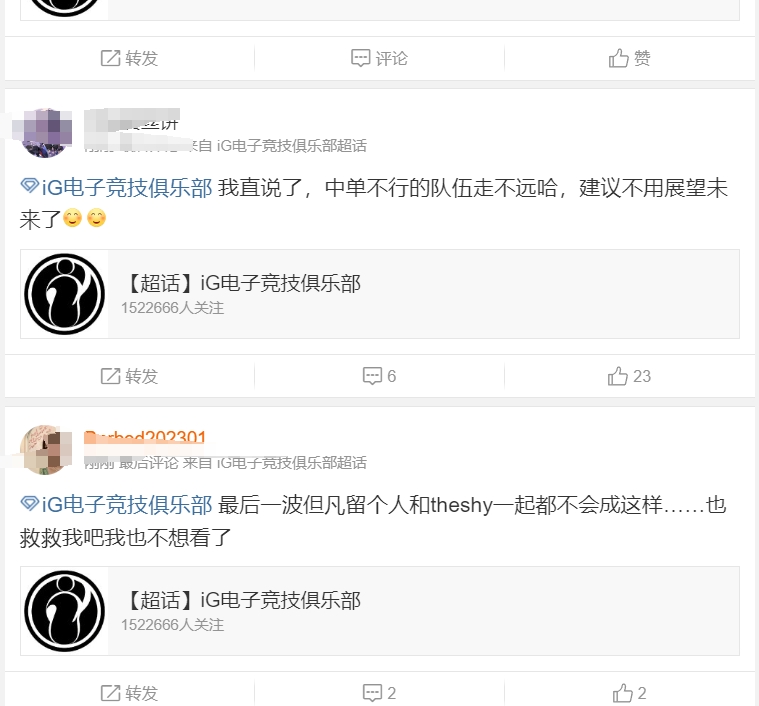Open orange username ending in 202301

[x=145, y=437]
